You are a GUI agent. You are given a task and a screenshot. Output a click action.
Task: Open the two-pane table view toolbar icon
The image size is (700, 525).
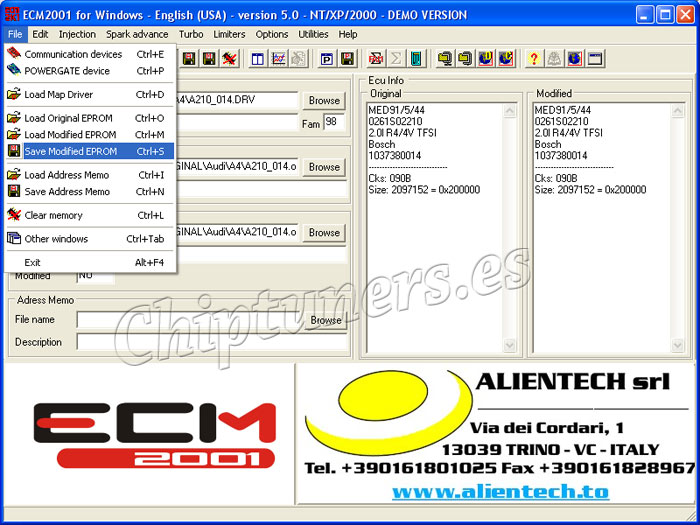click(258, 58)
